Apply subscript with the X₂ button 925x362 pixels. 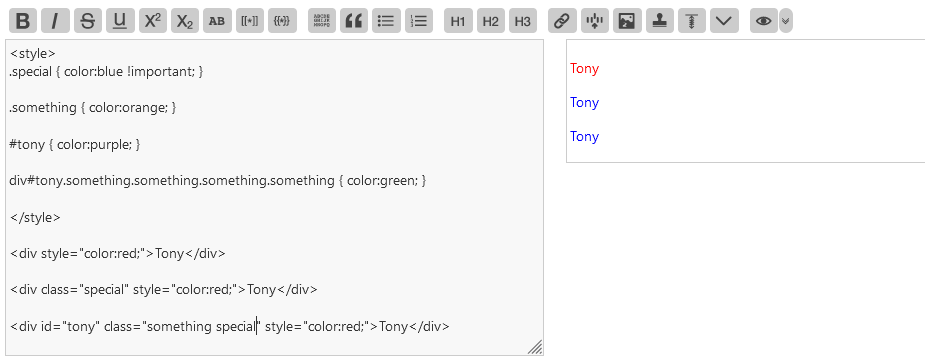(x=185, y=21)
